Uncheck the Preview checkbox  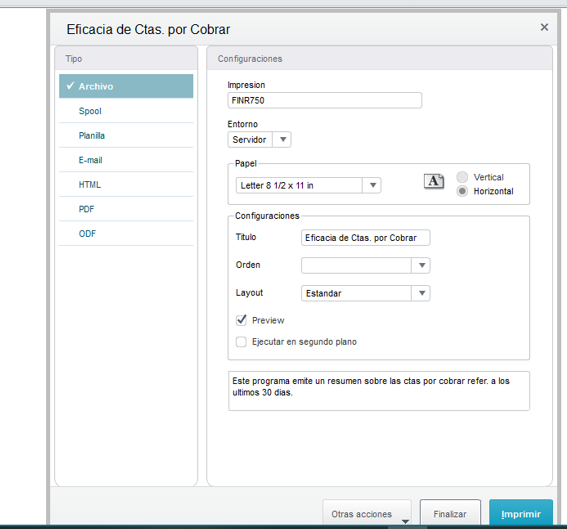pos(241,320)
